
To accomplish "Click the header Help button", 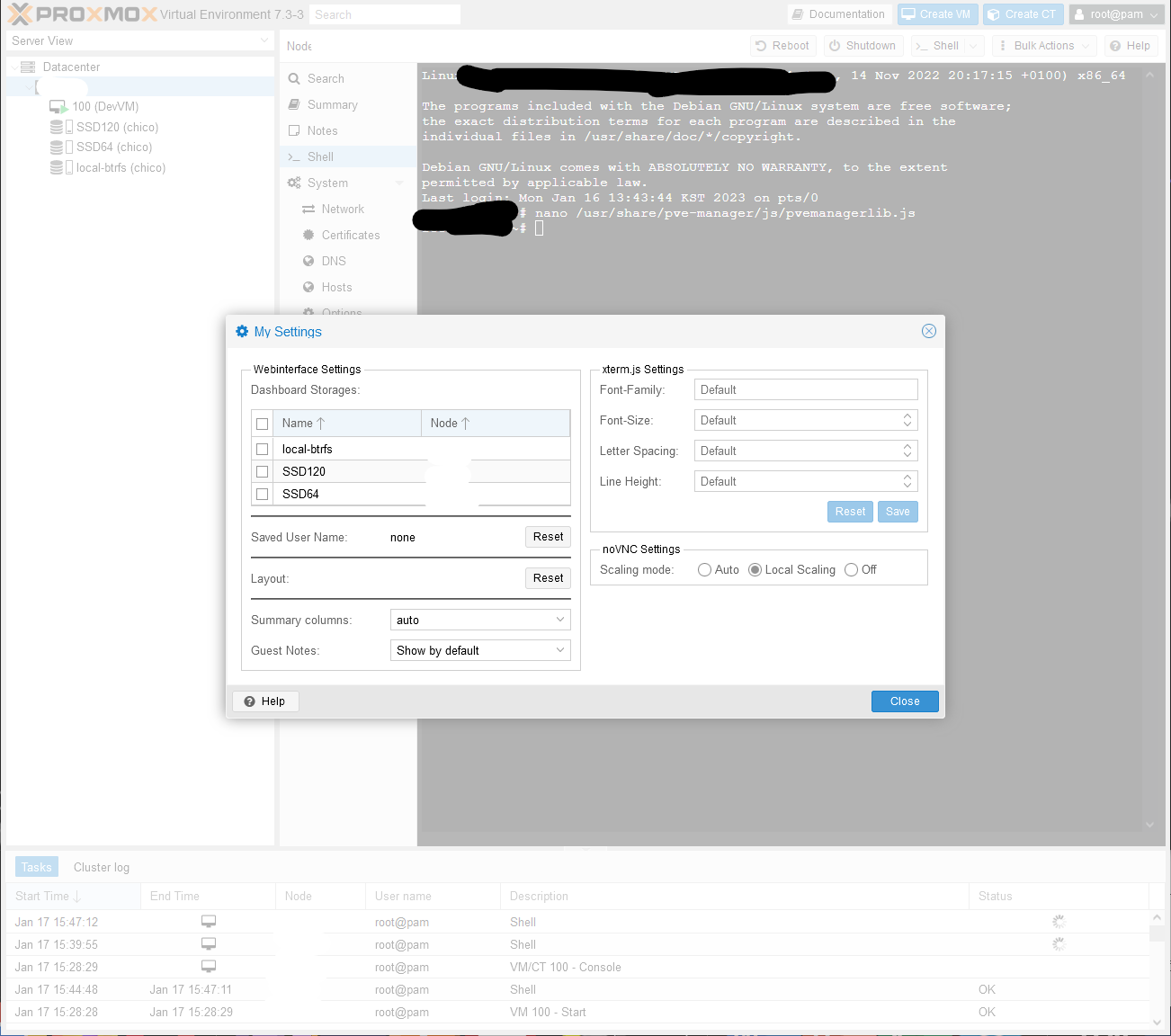I will coord(1130,46).
